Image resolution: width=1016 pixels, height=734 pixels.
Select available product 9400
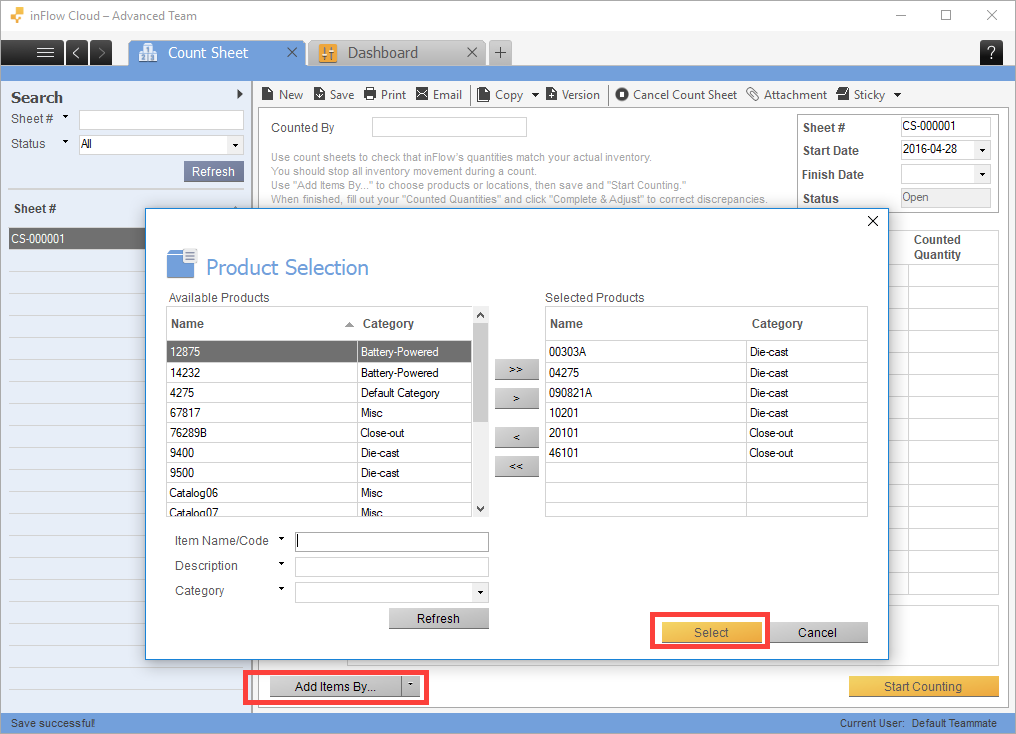point(319,453)
